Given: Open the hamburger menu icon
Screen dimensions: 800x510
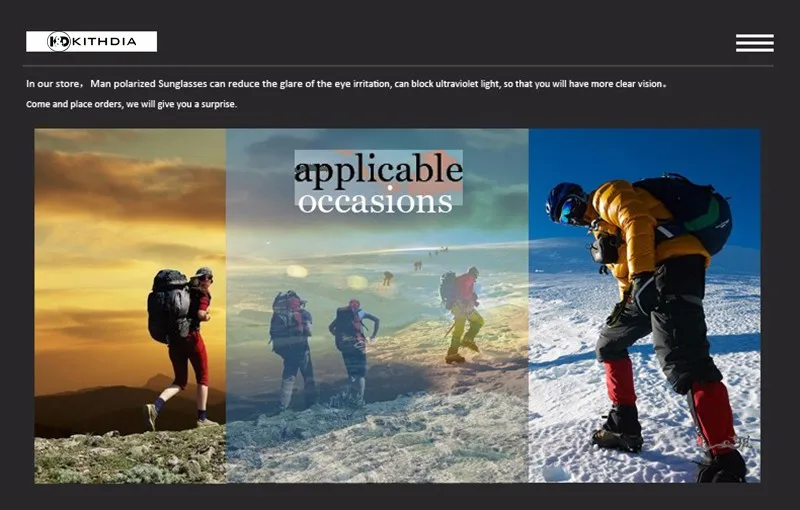Looking at the screenshot, I should coord(755,43).
